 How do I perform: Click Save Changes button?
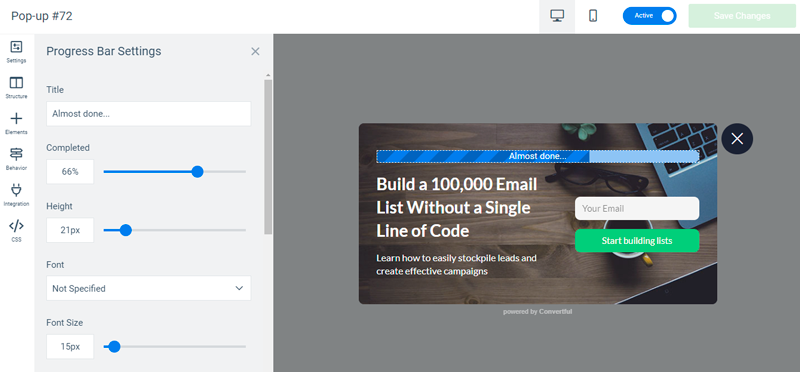pos(742,16)
